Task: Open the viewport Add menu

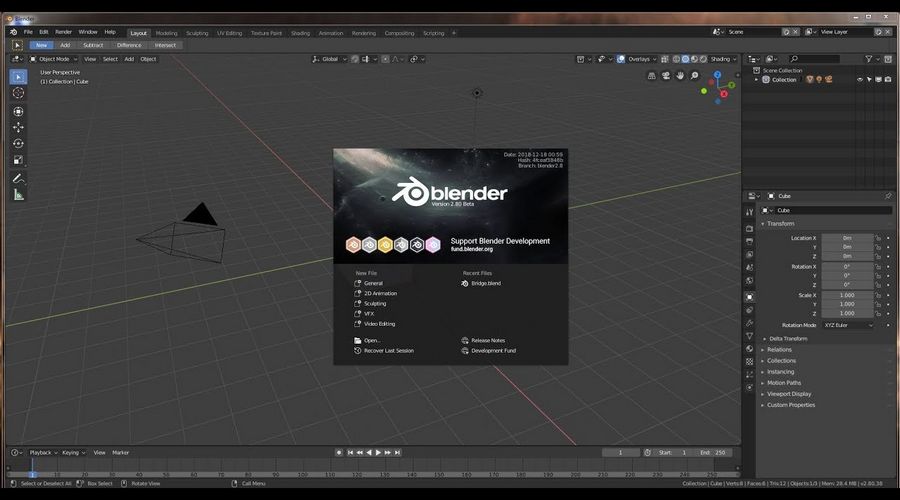Action: pyautogui.click(x=129, y=59)
